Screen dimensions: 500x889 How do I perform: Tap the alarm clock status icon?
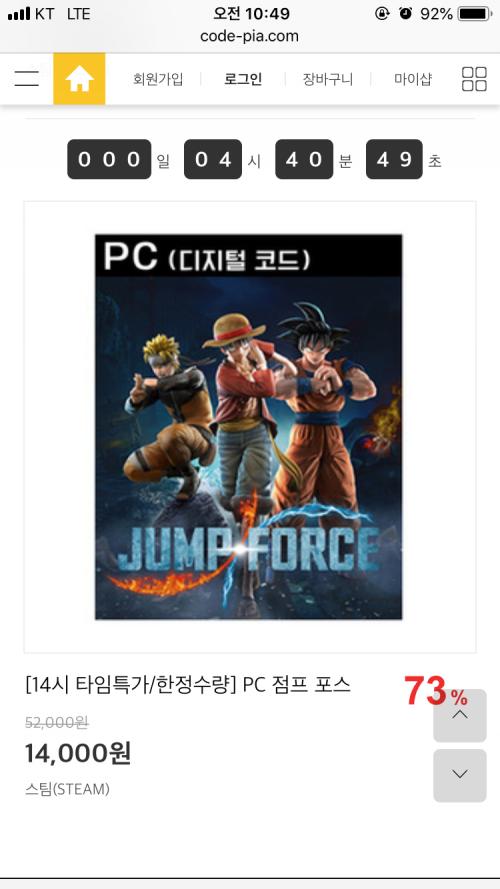[x=406, y=14]
